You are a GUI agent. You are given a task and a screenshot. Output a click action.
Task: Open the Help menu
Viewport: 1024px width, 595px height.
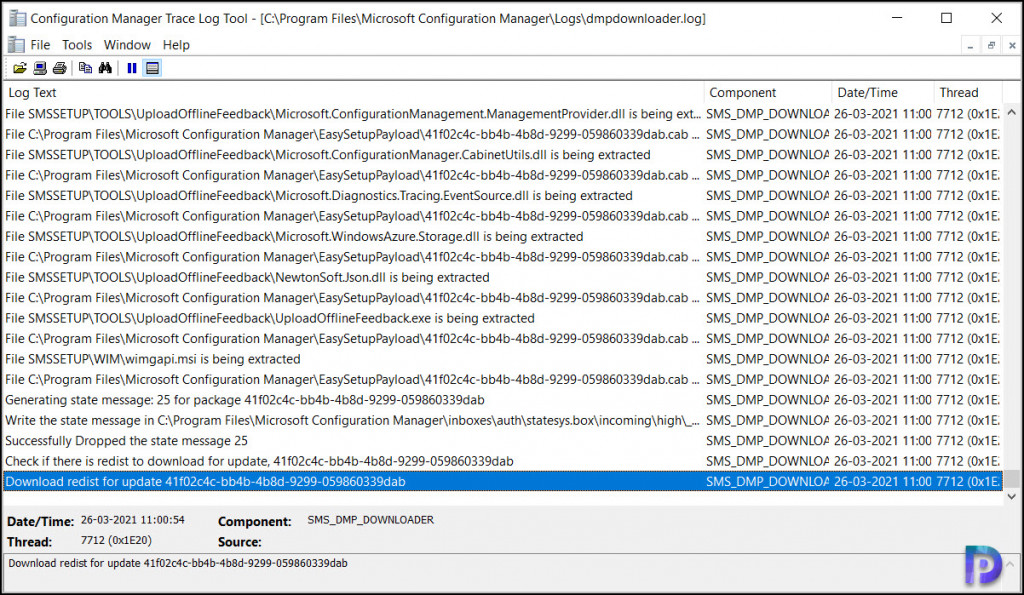point(176,44)
